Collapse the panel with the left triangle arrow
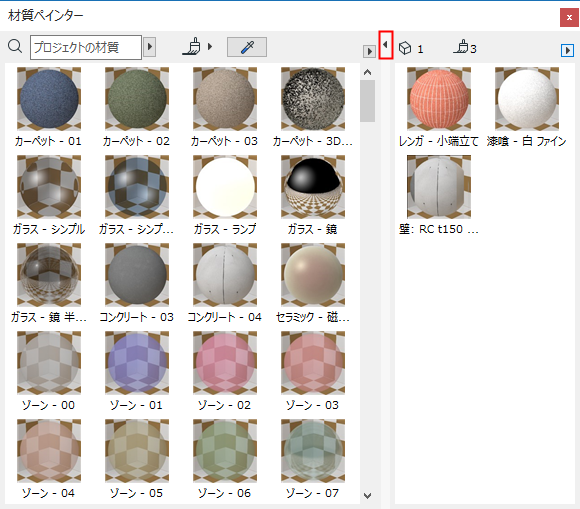 tap(386, 45)
